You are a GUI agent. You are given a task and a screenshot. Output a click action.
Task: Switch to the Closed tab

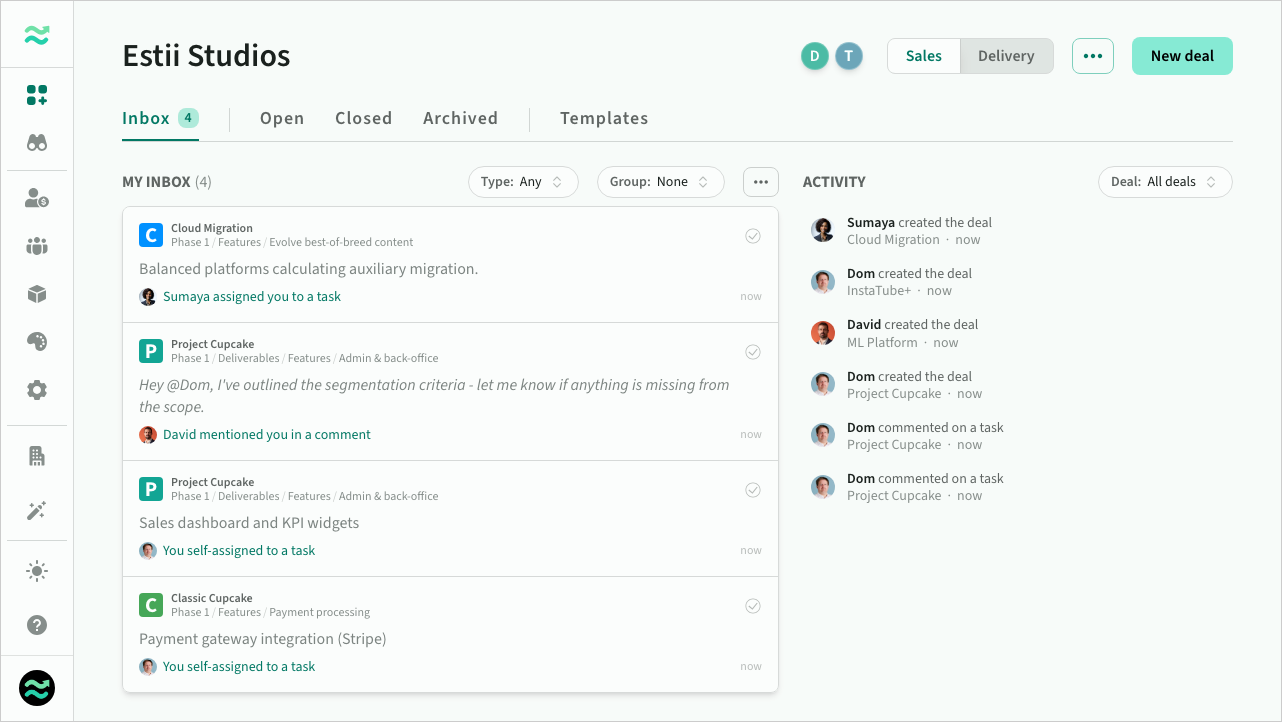pyautogui.click(x=363, y=118)
